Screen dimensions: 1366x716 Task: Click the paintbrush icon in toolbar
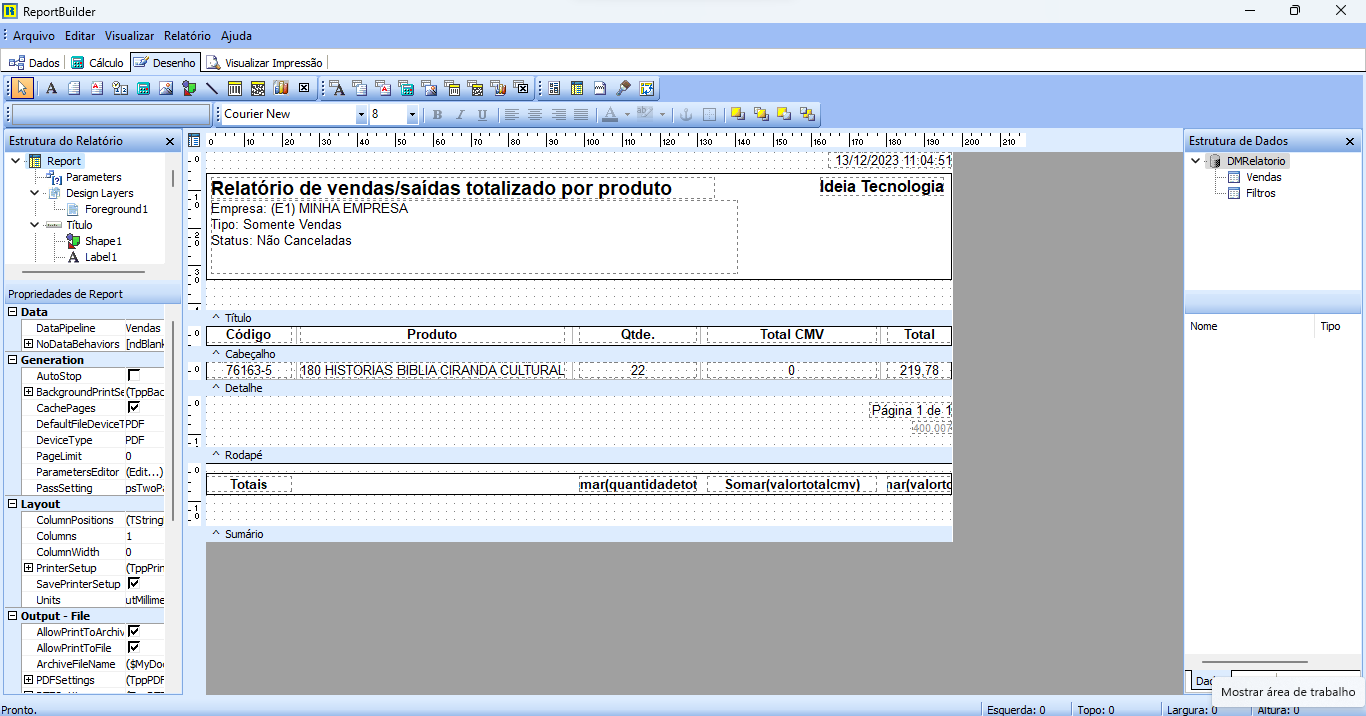coord(624,88)
